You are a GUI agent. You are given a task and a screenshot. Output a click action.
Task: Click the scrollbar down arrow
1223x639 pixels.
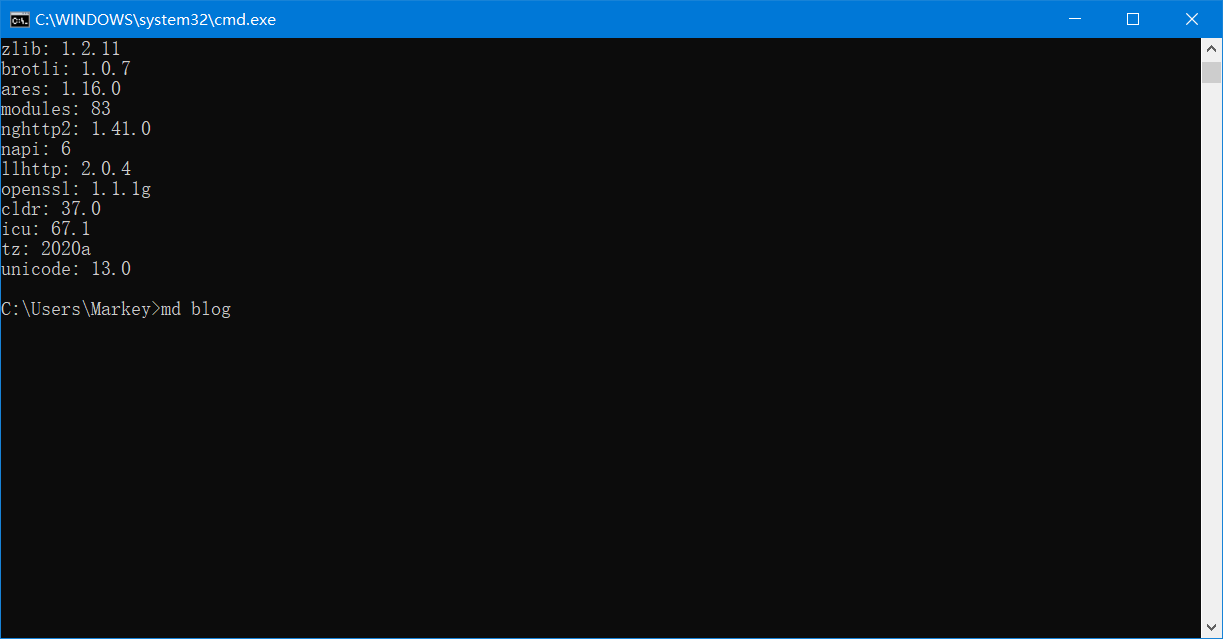click(x=1211, y=628)
